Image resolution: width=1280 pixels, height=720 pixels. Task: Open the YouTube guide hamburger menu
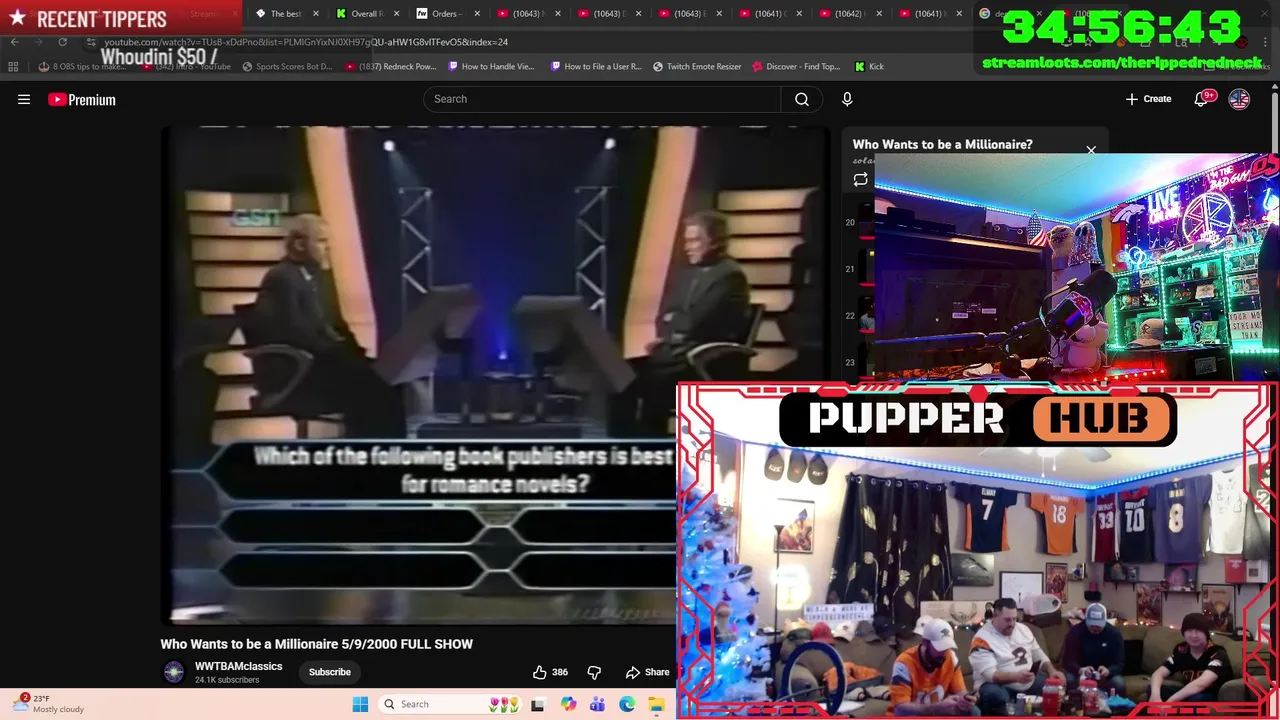(24, 99)
